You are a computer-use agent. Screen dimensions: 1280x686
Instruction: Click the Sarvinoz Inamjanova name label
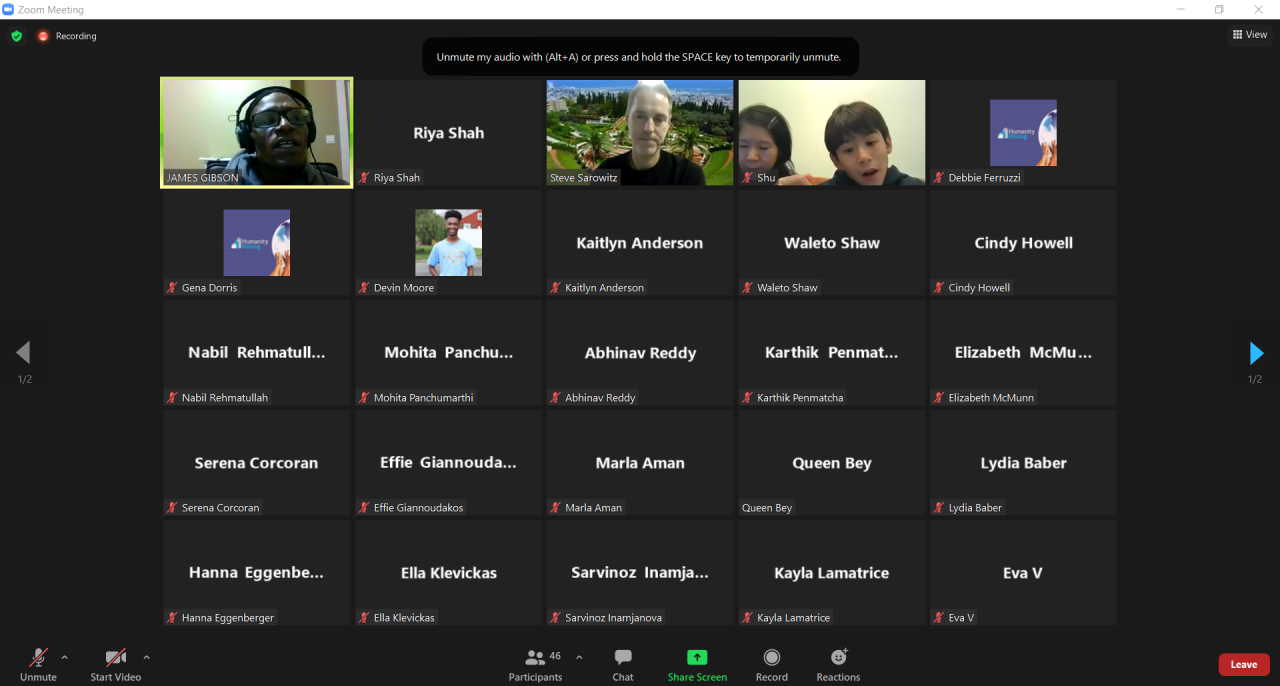(614, 617)
